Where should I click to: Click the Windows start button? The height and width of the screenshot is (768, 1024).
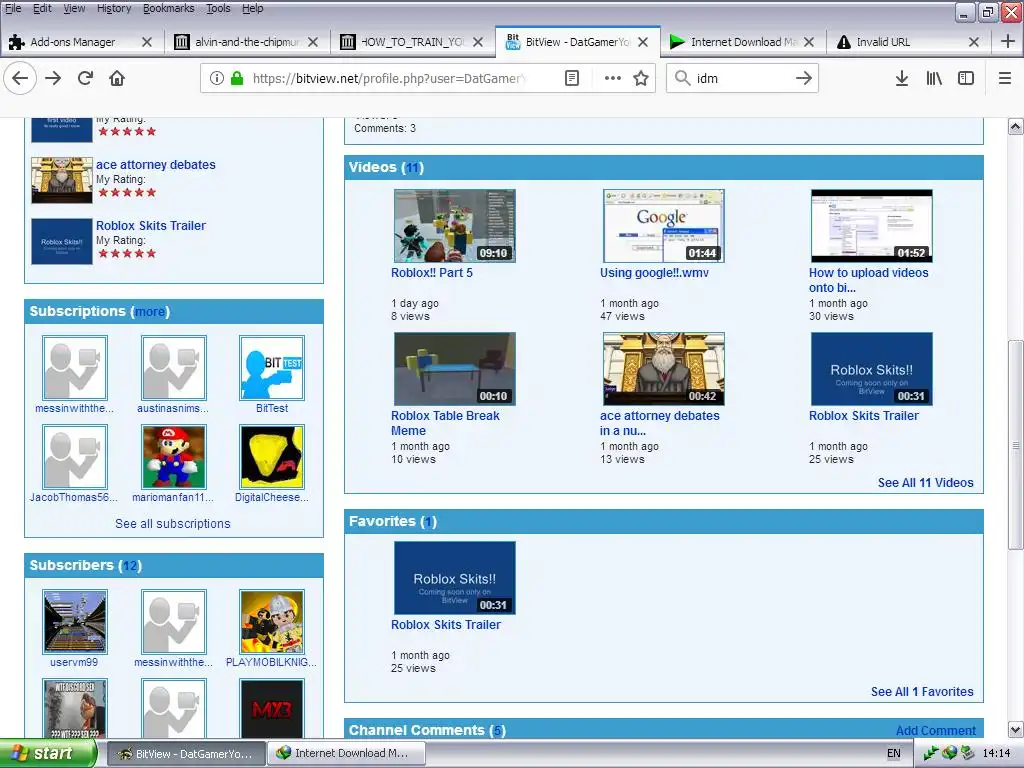click(x=48, y=754)
